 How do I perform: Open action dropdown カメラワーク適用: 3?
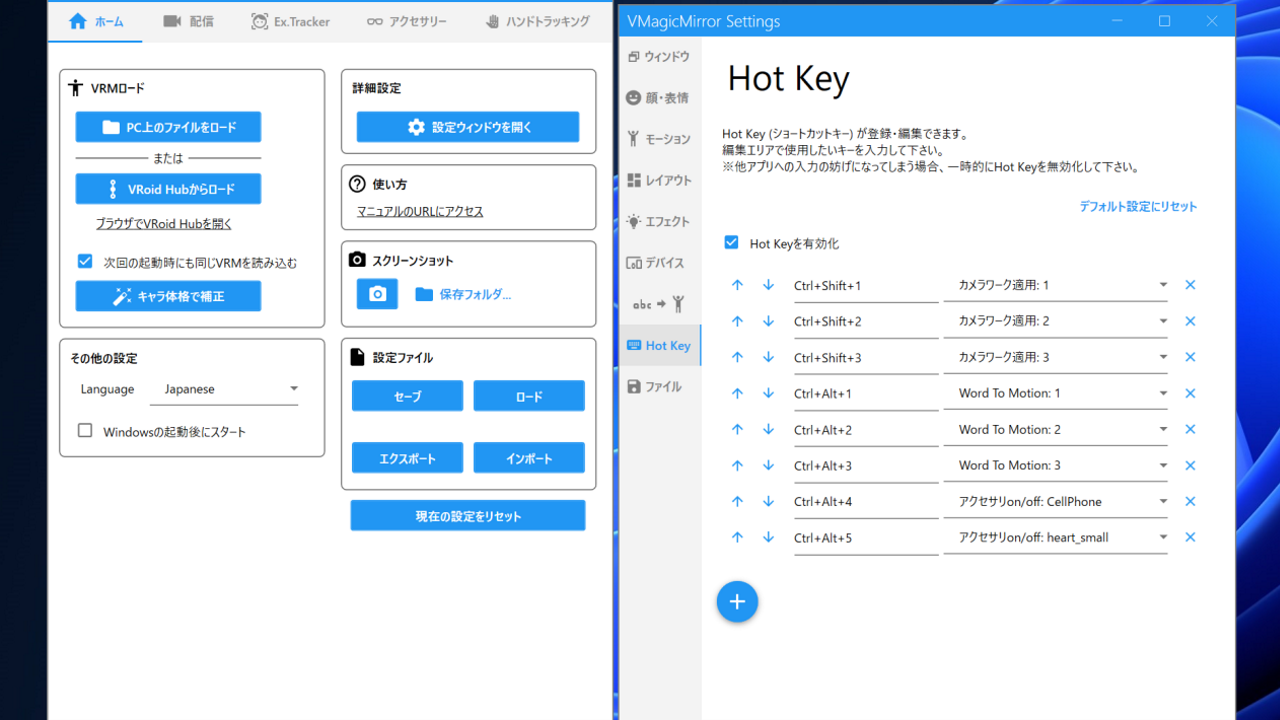point(1056,358)
